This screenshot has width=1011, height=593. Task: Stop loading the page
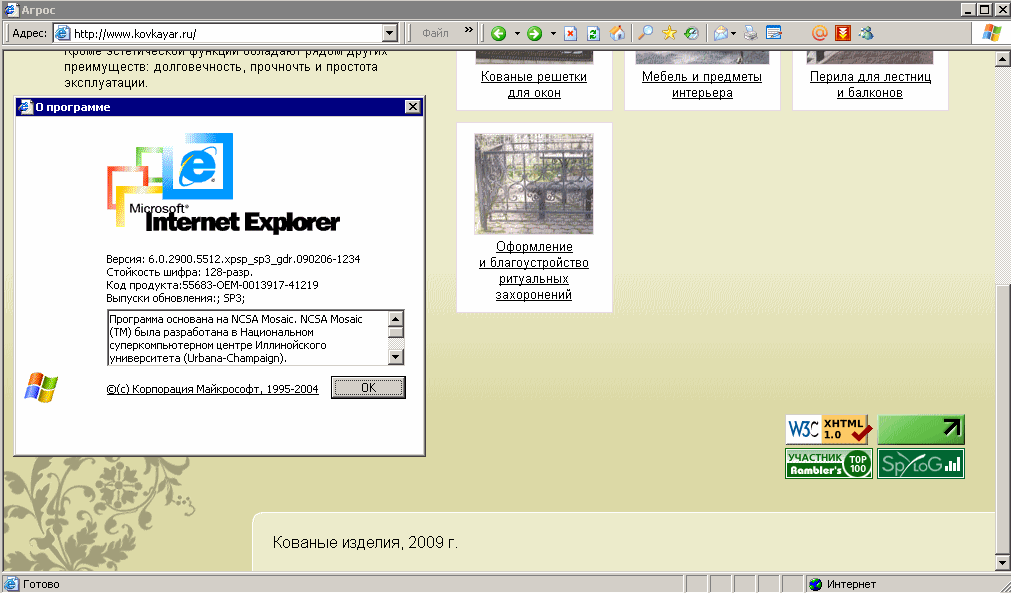pyautogui.click(x=570, y=33)
